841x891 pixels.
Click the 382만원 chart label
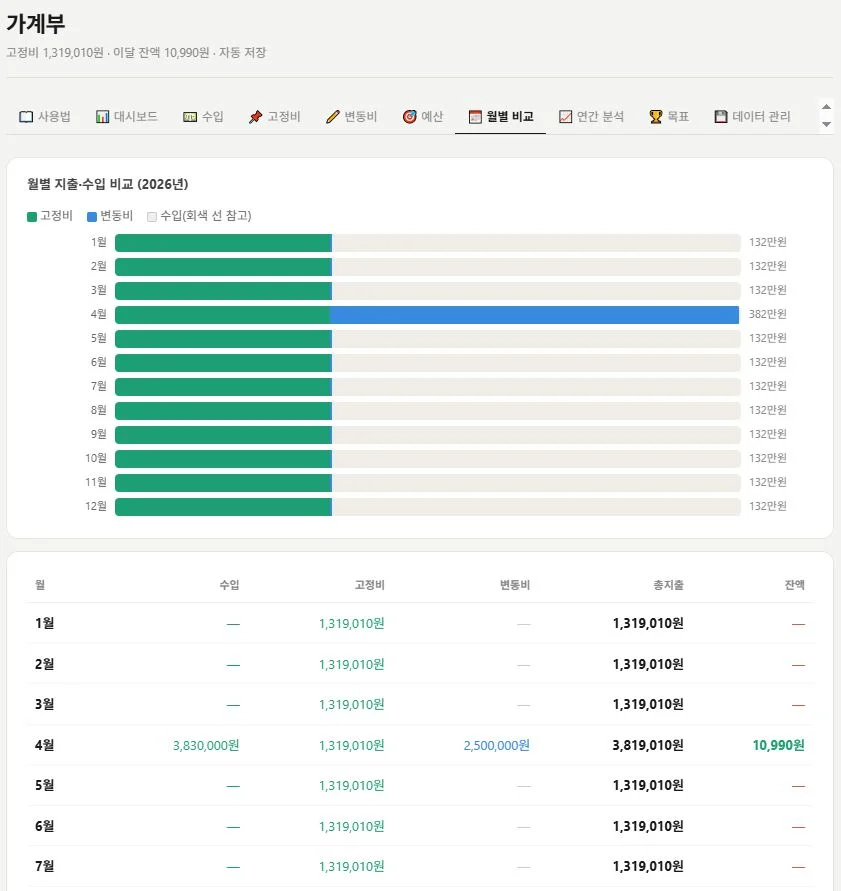coord(768,314)
